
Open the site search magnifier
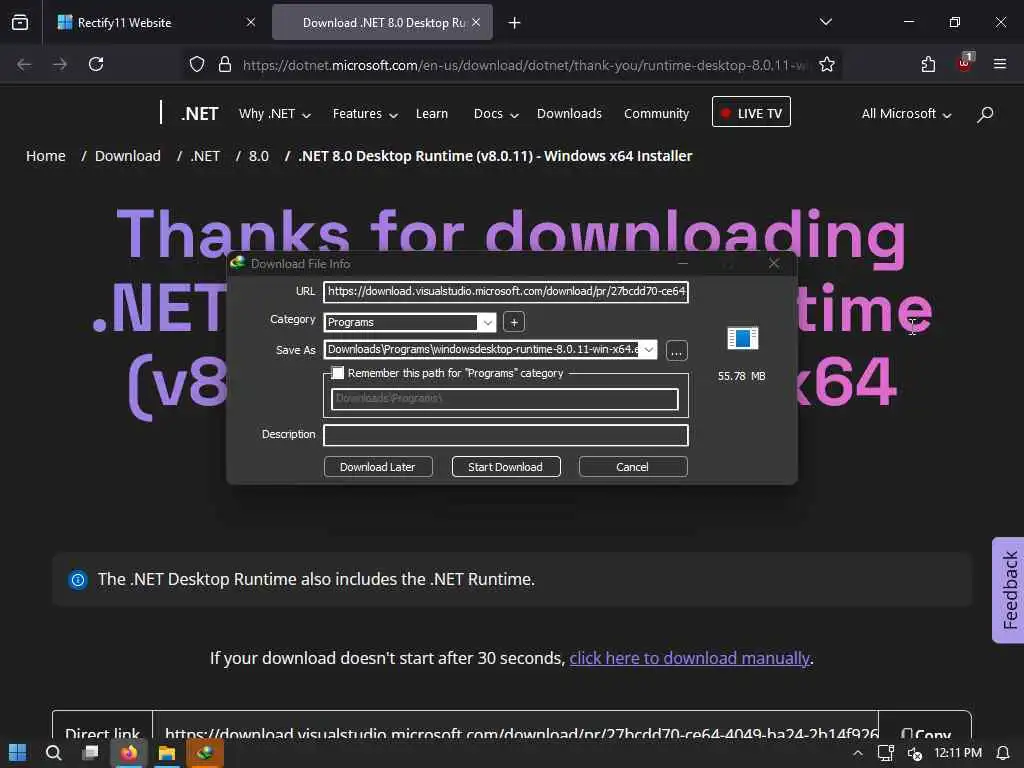[985, 114]
